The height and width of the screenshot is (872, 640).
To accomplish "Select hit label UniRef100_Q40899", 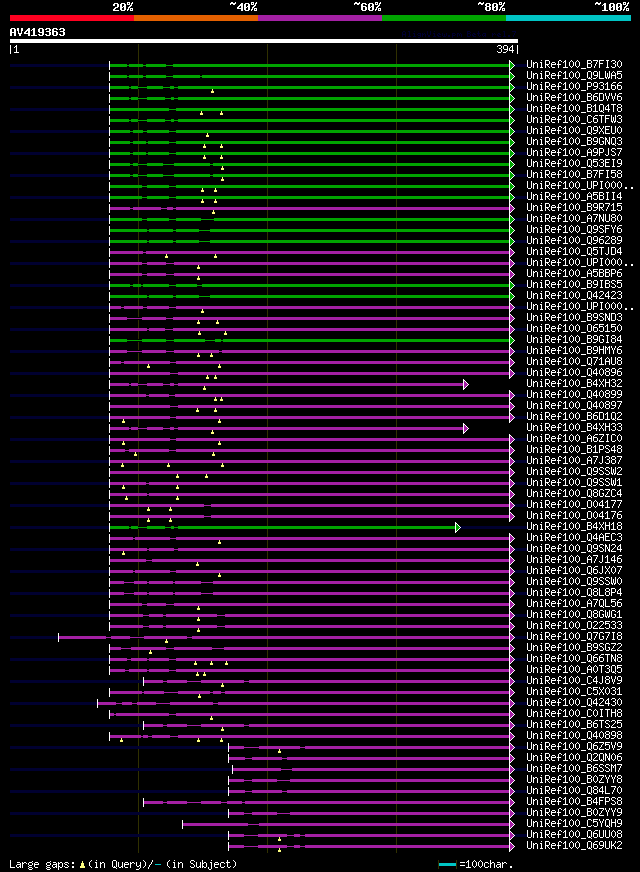I will coord(574,395).
